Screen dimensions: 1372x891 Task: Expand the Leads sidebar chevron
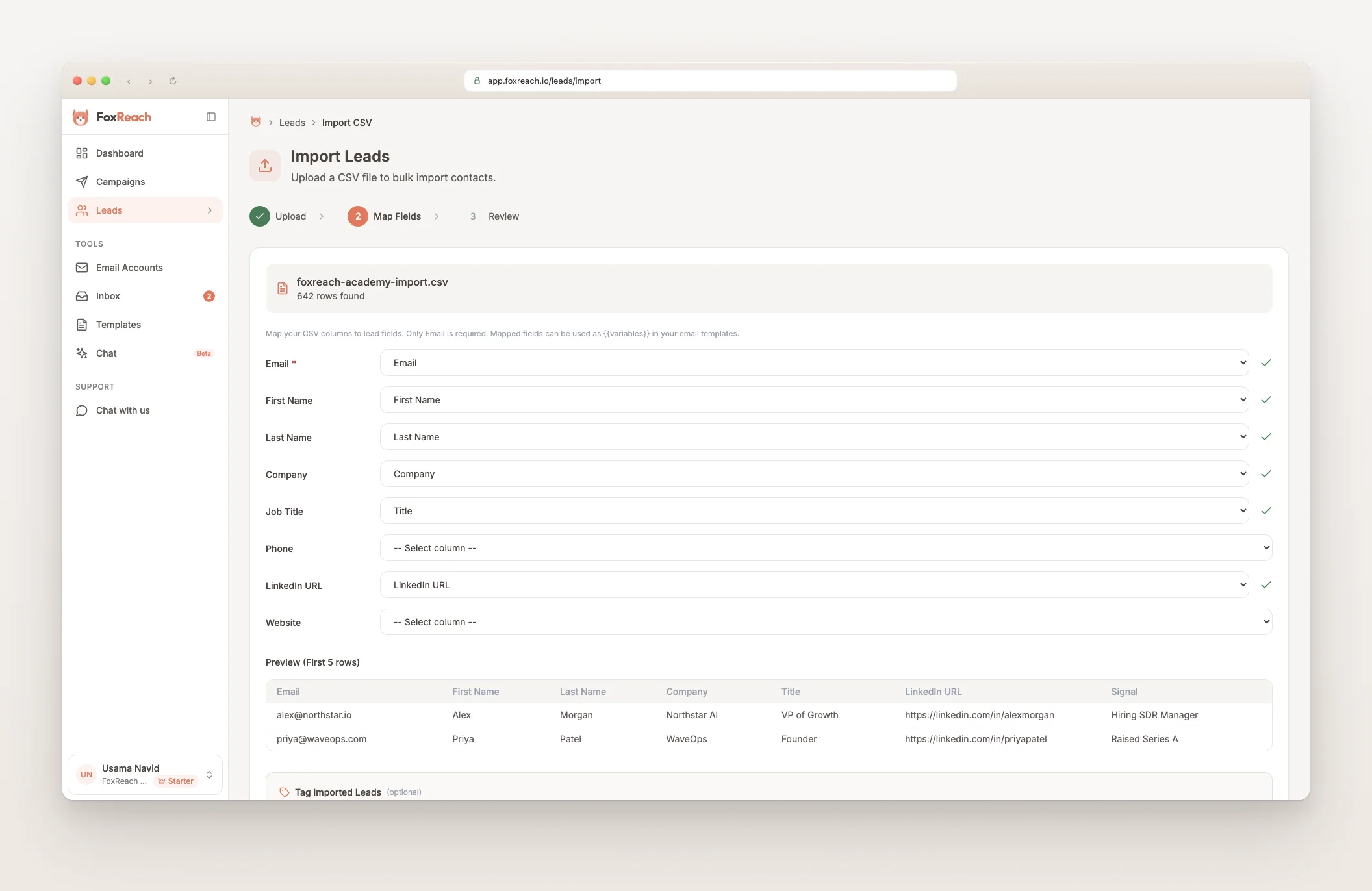pos(209,210)
